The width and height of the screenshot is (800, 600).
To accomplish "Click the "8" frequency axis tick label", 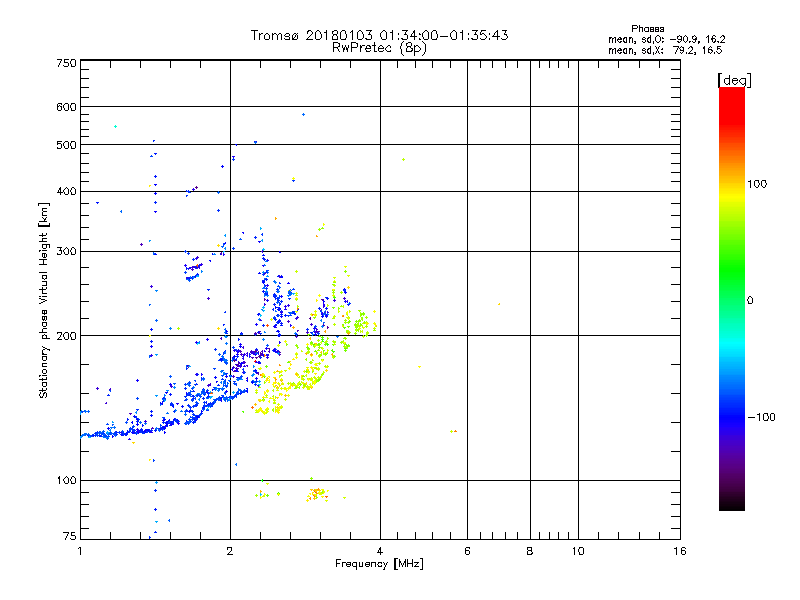I will click(x=530, y=551).
